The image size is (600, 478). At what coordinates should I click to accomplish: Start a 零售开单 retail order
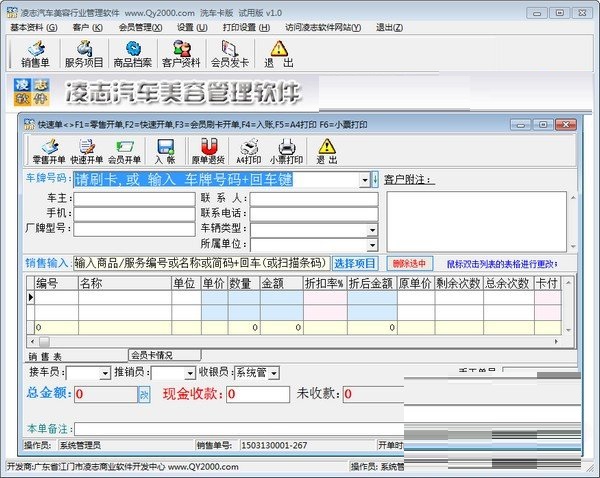click(49, 152)
